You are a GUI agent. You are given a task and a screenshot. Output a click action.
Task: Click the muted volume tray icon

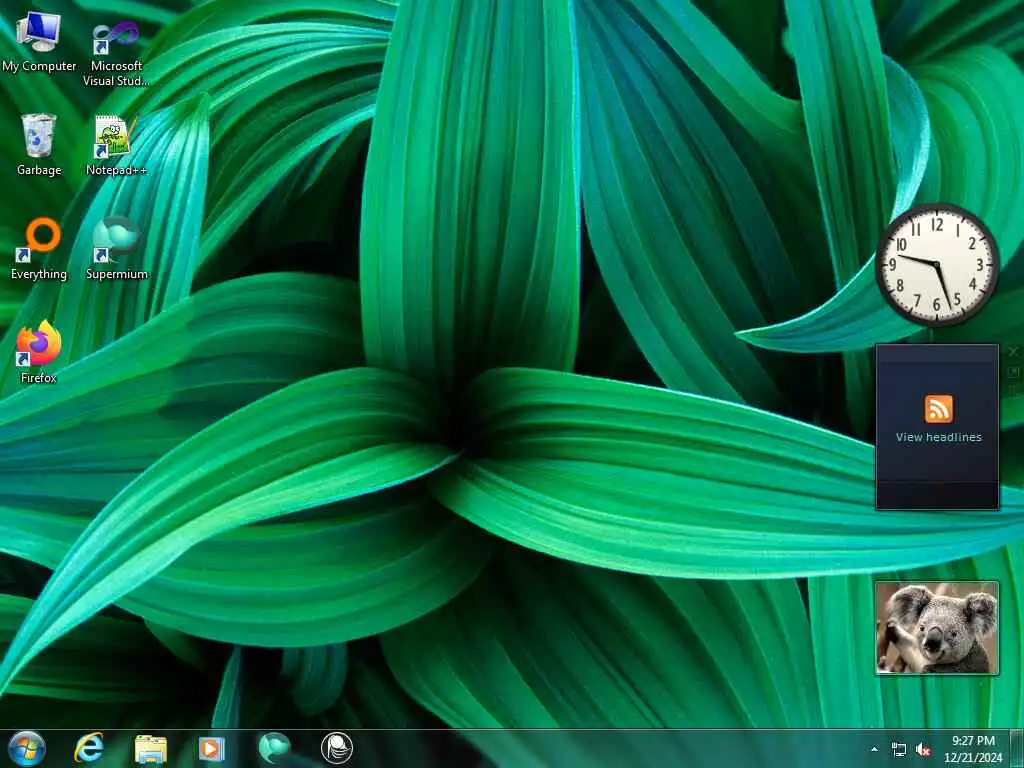(923, 750)
